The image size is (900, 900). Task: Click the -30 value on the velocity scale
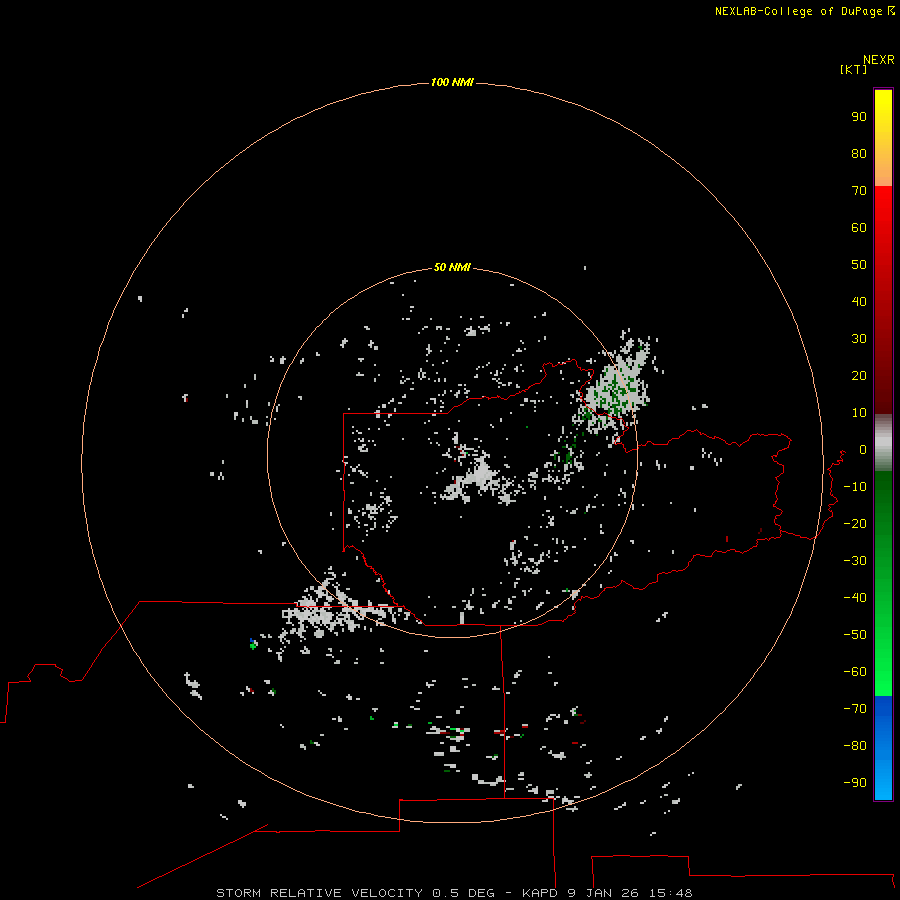point(855,561)
